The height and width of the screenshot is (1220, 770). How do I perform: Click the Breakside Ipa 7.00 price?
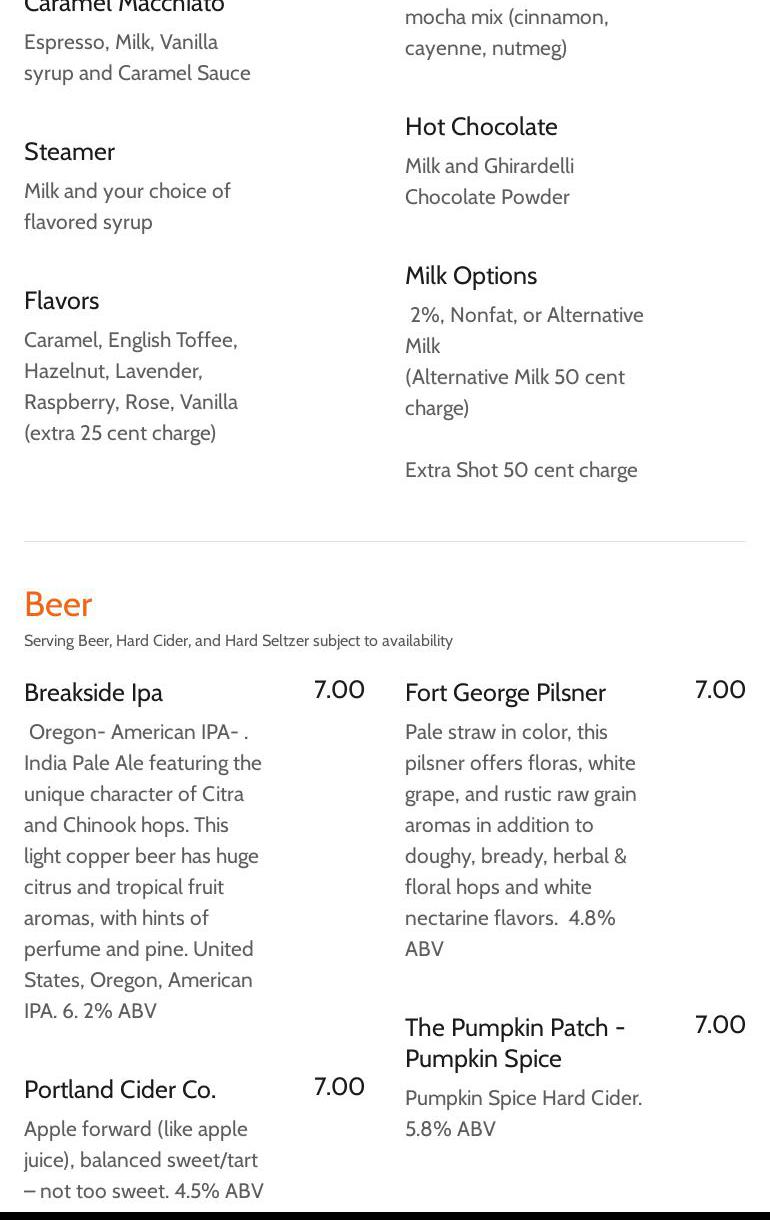click(339, 690)
